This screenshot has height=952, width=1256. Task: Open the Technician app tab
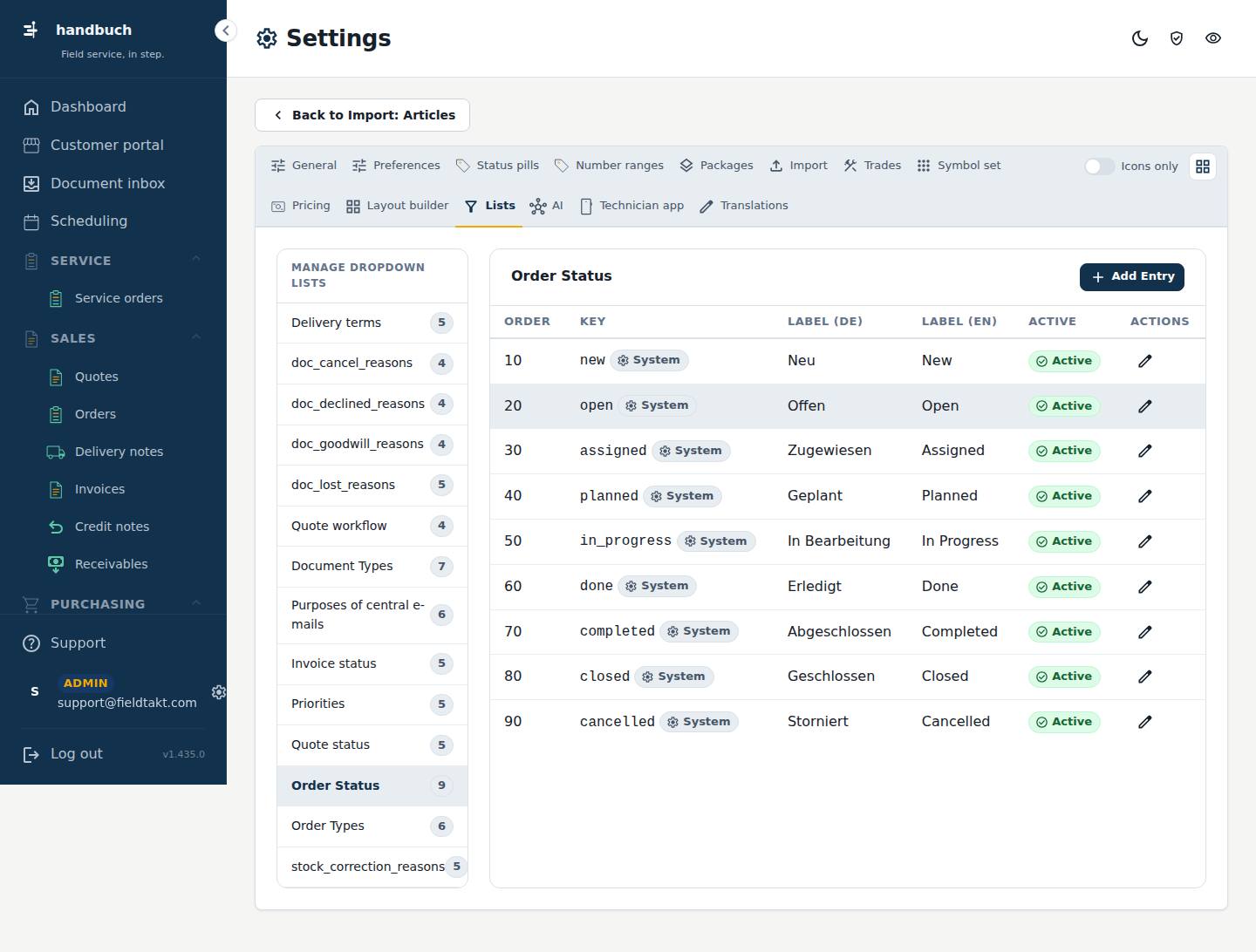coord(631,206)
